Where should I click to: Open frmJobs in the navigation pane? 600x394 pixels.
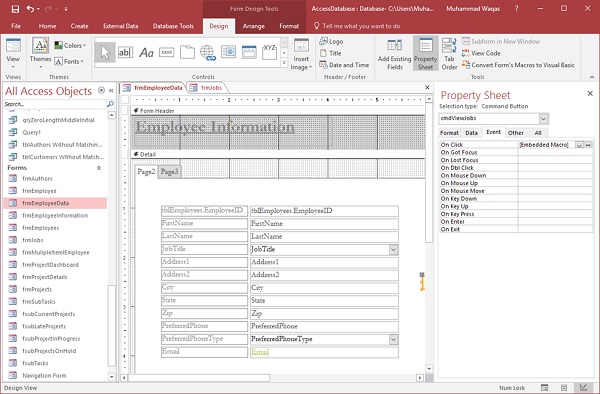33,240
